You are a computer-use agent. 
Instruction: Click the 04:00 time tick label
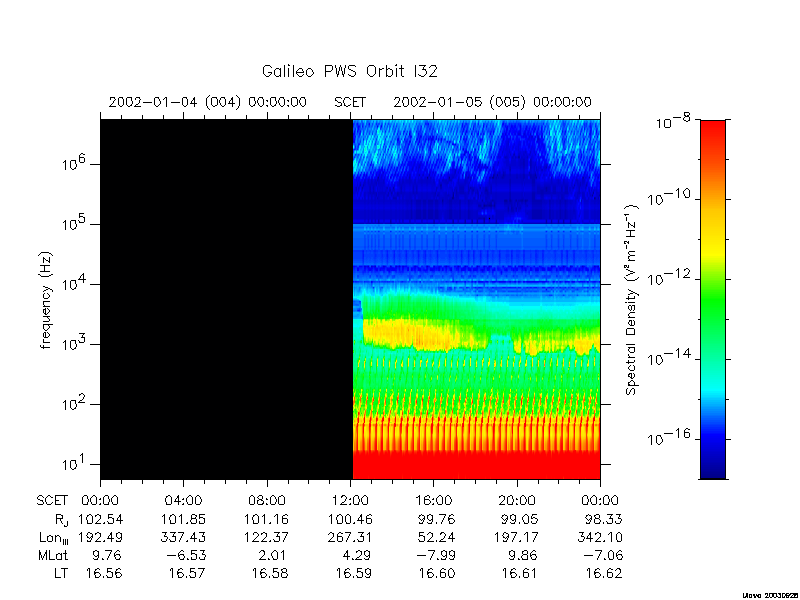tap(183, 501)
